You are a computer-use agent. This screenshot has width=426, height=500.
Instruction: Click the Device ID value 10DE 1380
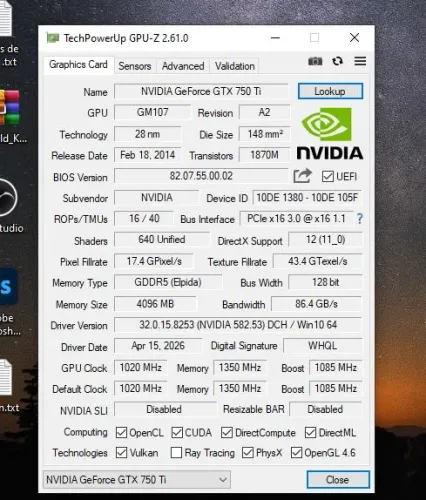(307, 197)
